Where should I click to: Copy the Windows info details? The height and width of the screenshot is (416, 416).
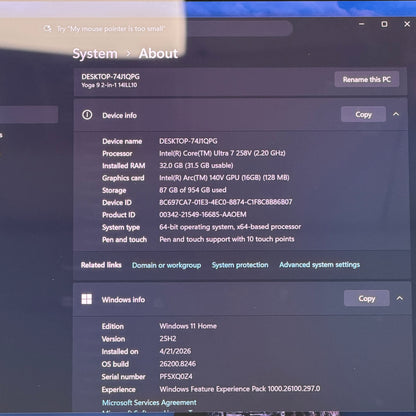367,298
